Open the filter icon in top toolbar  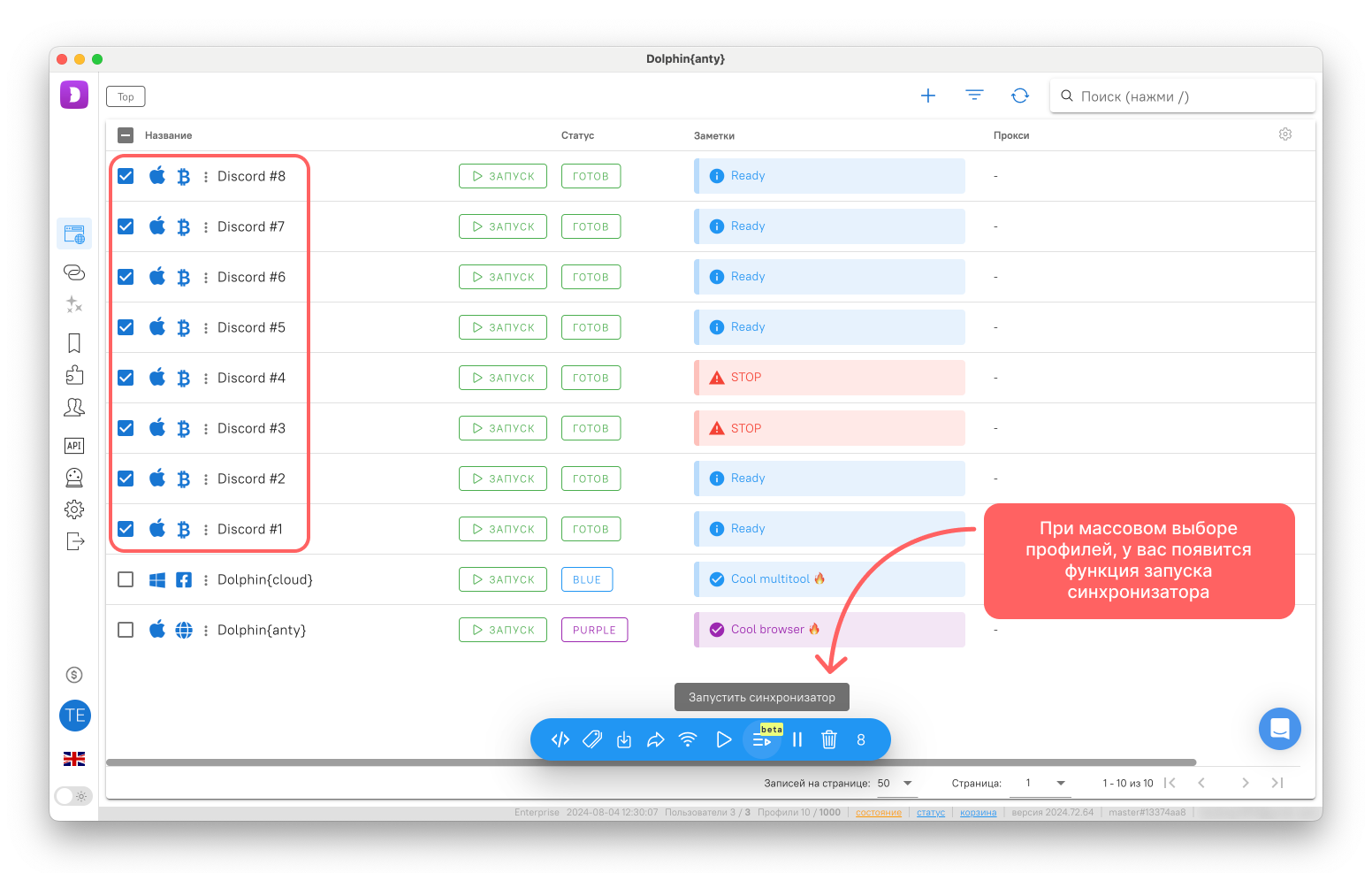(974, 96)
